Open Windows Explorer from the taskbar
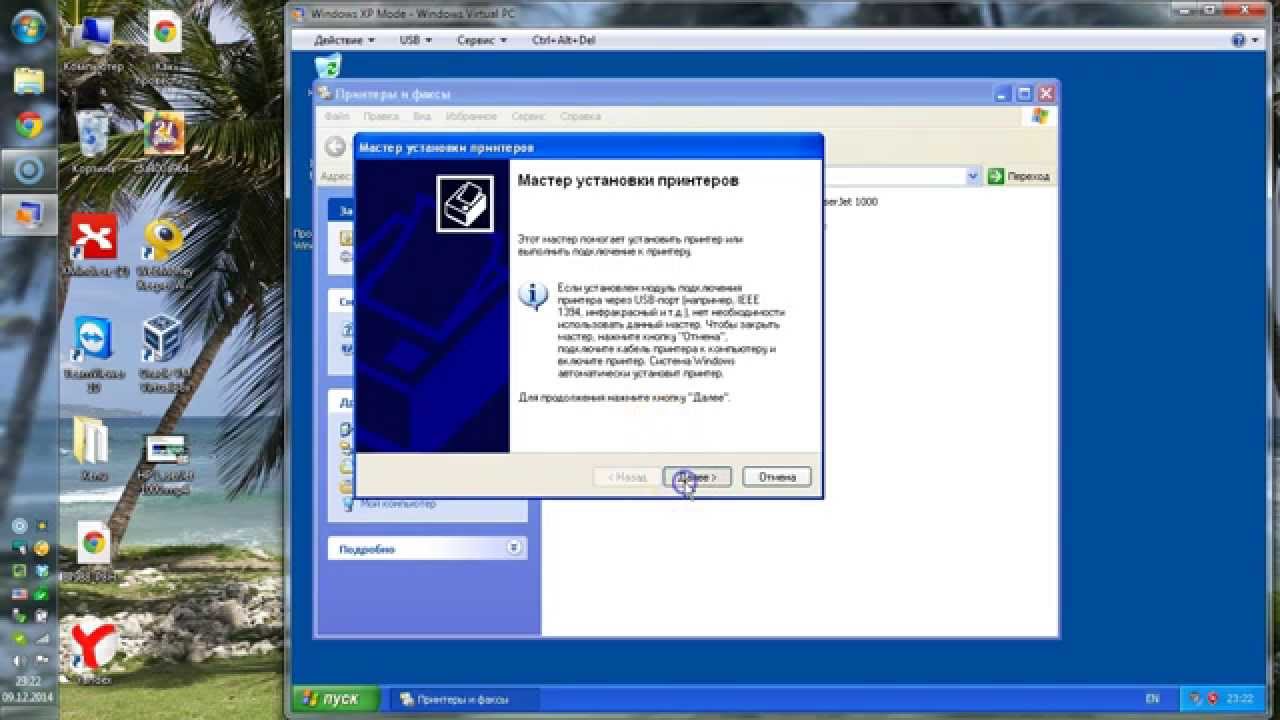Image resolution: width=1280 pixels, height=720 pixels. (x=28, y=80)
